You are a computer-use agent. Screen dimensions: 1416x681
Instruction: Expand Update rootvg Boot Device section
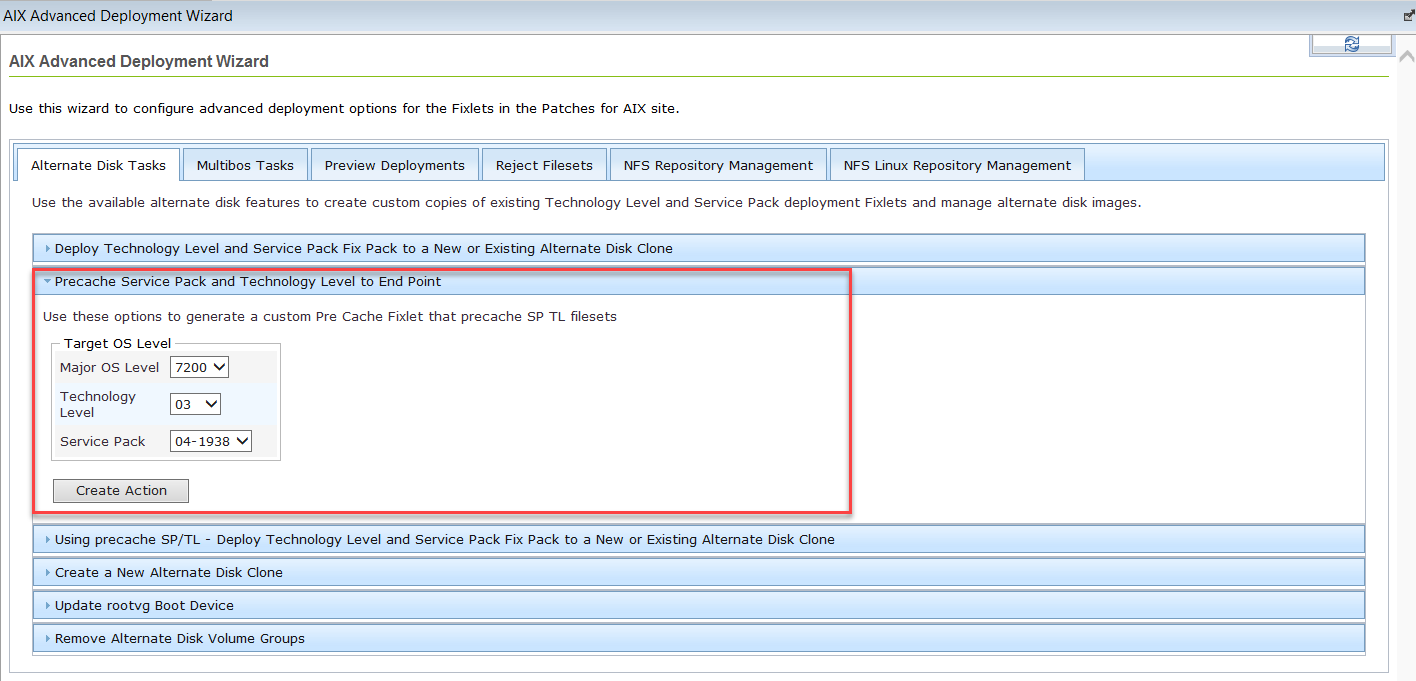pos(699,605)
